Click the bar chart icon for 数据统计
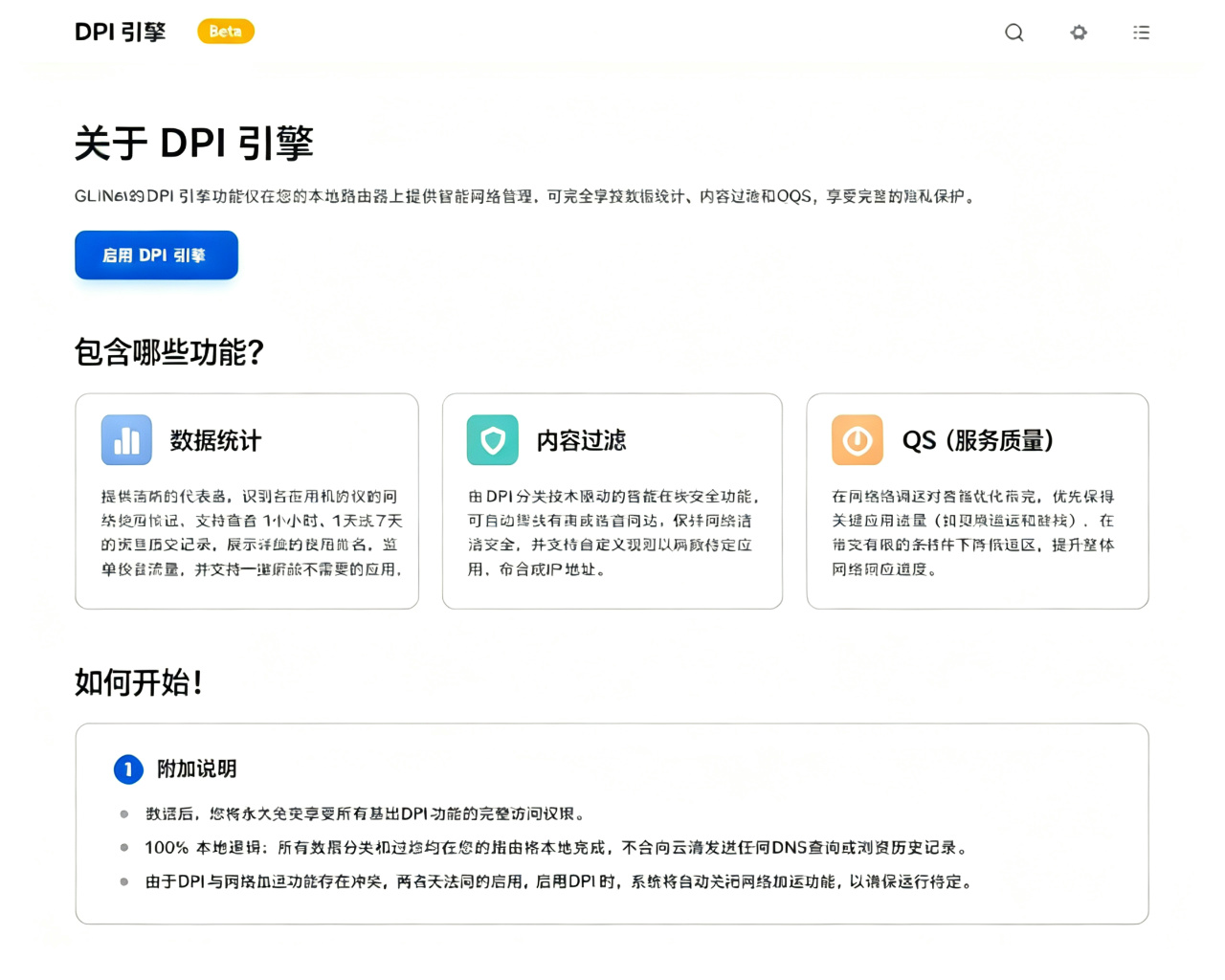This screenshot has height=980, width=1225. coord(126,439)
